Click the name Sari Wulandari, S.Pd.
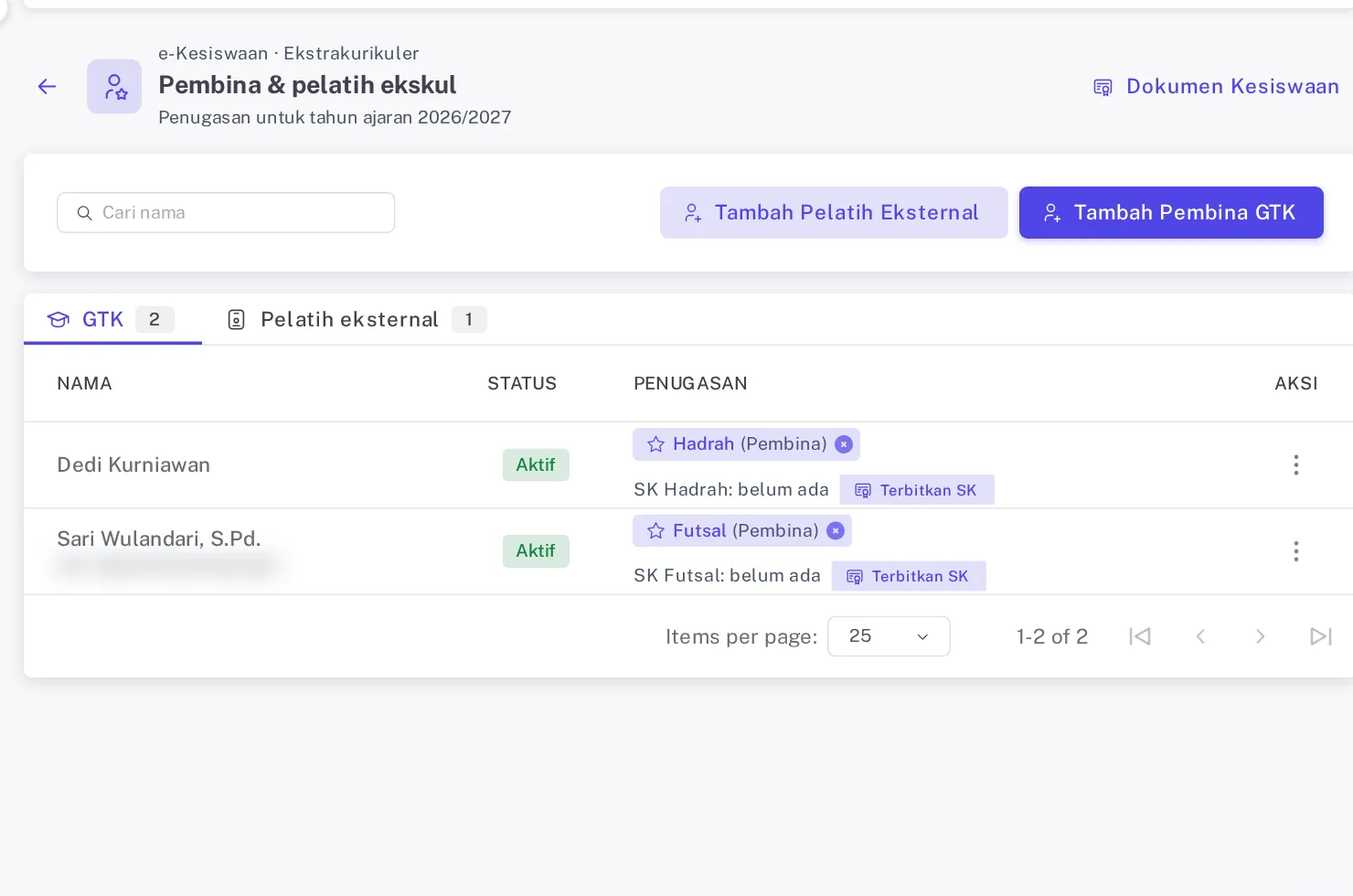The width and height of the screenshot is (1353, 896). [x=159, y=539]
